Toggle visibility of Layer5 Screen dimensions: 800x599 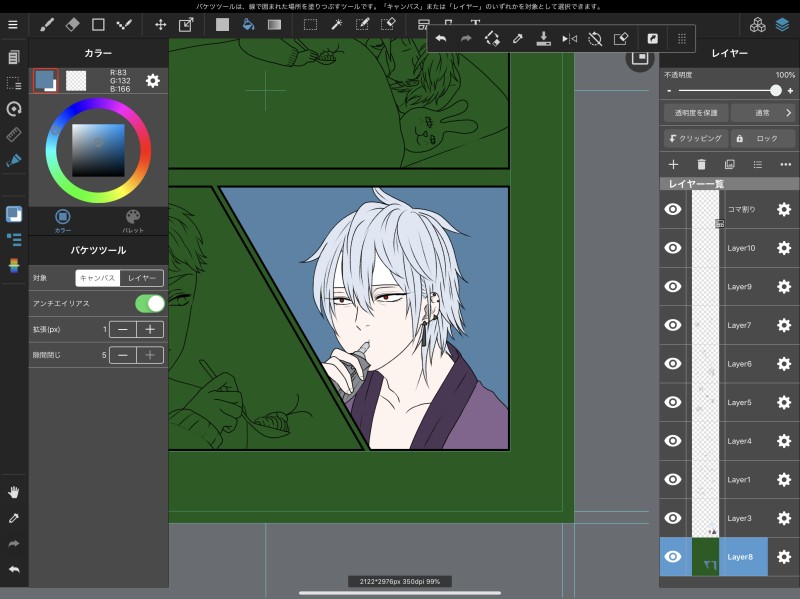pyautogui.click(x=673, y=402)
